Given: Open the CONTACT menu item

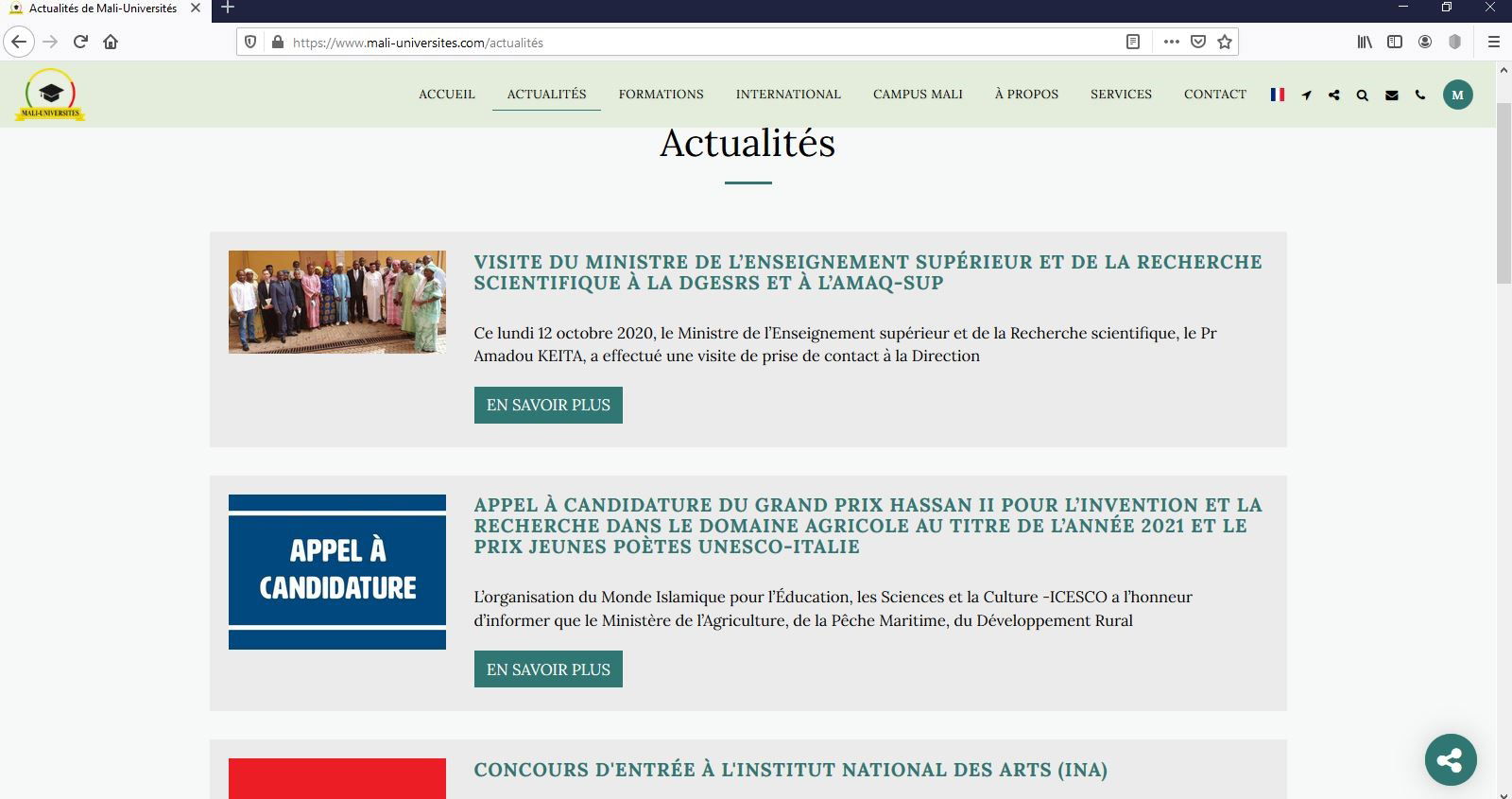Looking at the screenshot, I should (1215, 95).
